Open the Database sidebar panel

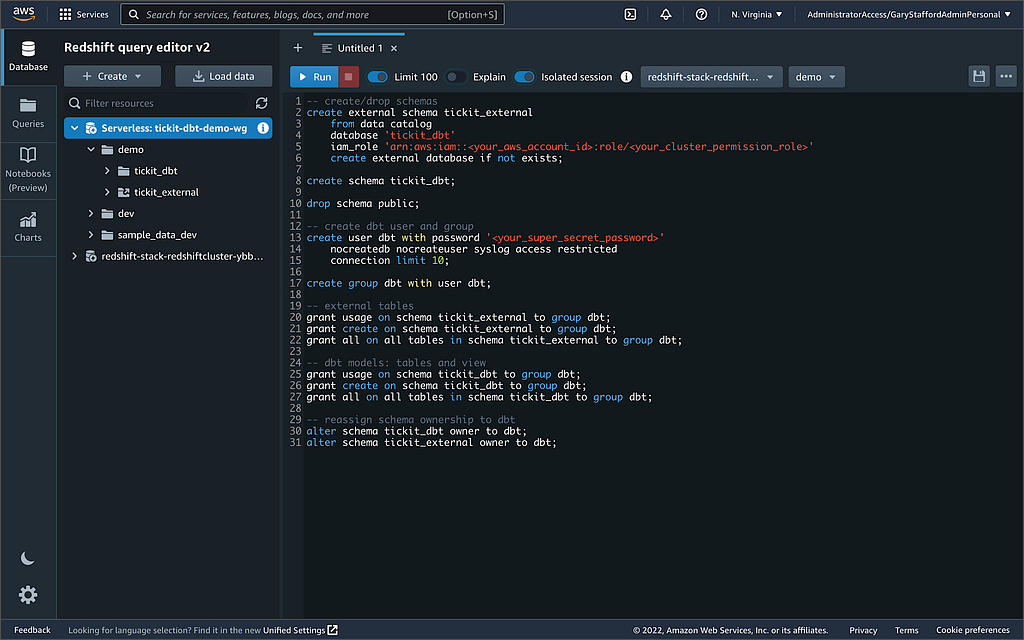pyautogui.click(x=28, y=56)
